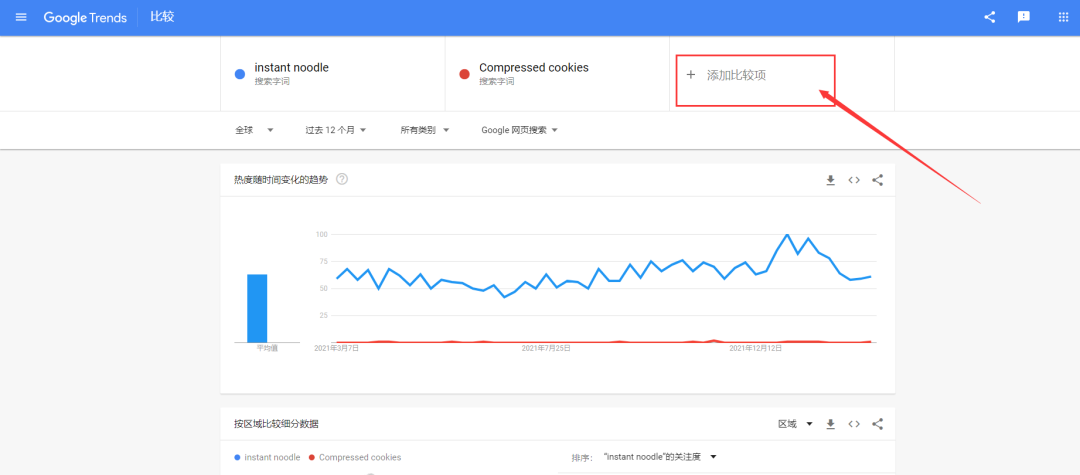Click Compressed cookies legend in regional section
Viewport: 1080px width, 475px height.
355,457
